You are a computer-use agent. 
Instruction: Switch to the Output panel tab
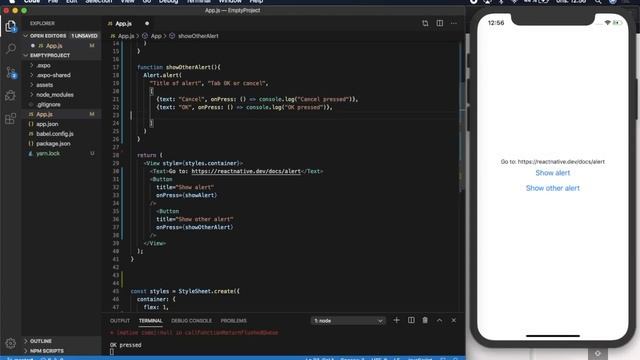coord(120,321)
